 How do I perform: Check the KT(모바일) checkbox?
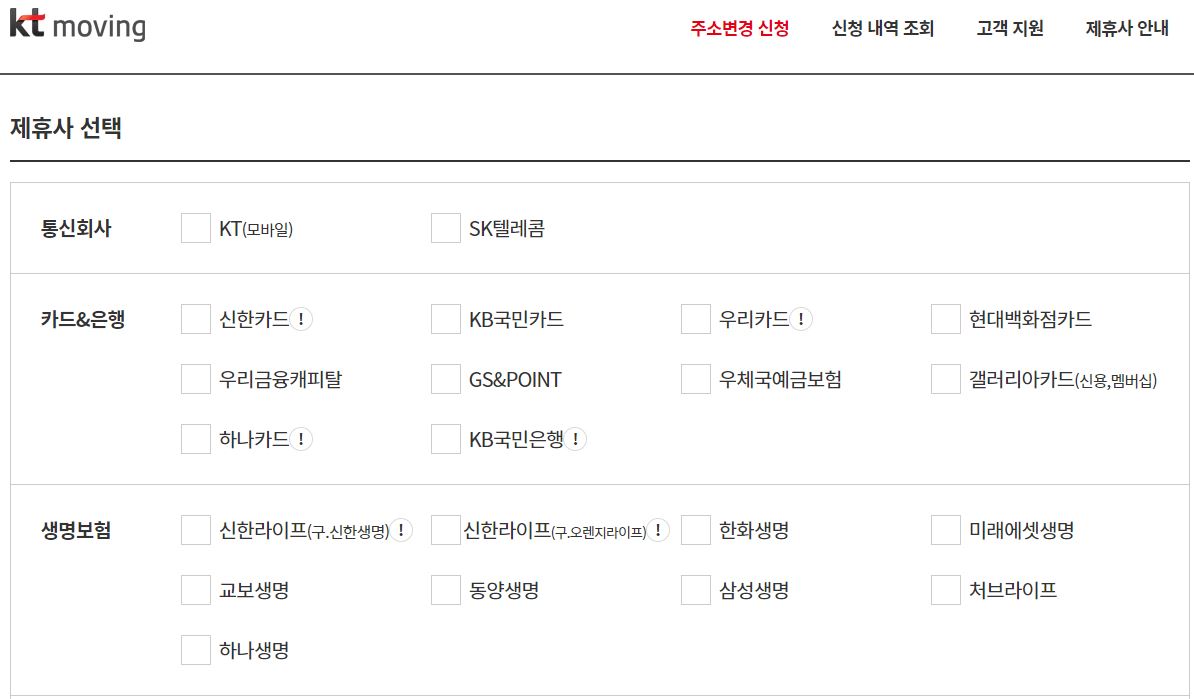click(196, 228)
